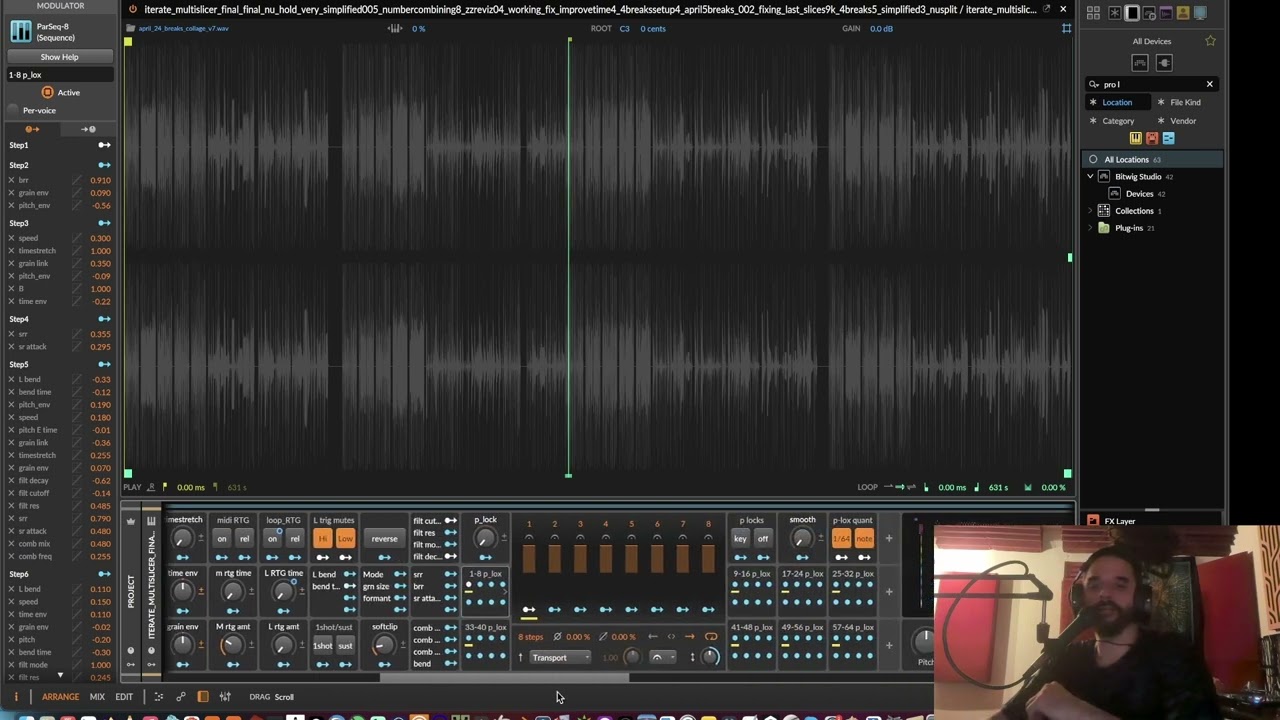Toggle L trig mutes Low button

click(x=345, y=538)
